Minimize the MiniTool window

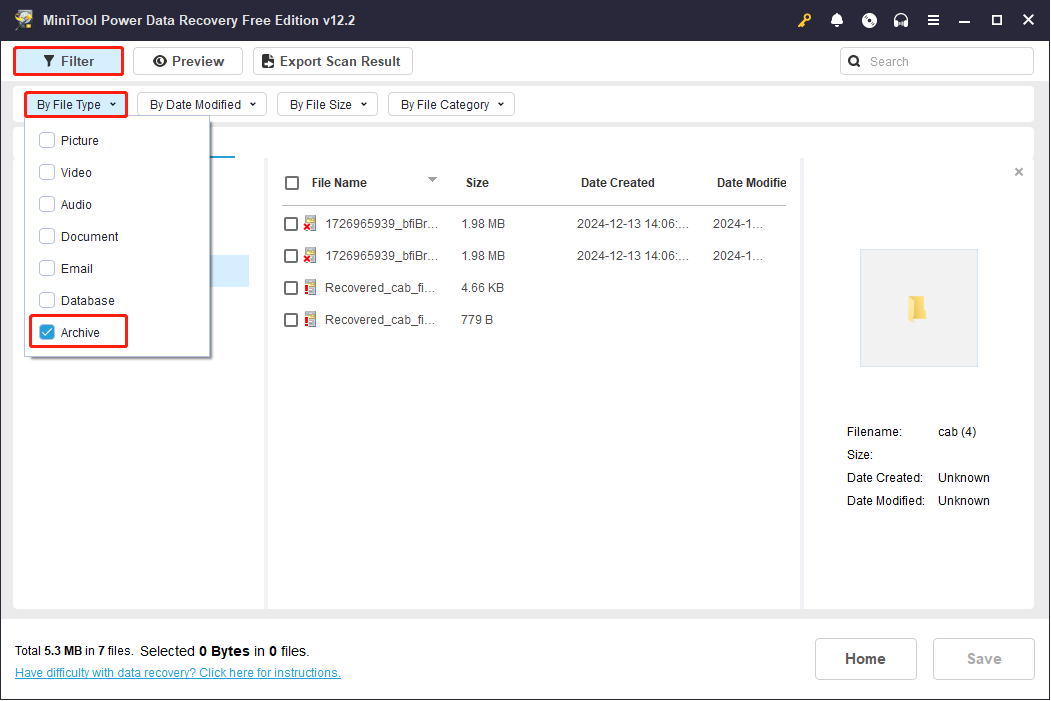coord(965,20)
